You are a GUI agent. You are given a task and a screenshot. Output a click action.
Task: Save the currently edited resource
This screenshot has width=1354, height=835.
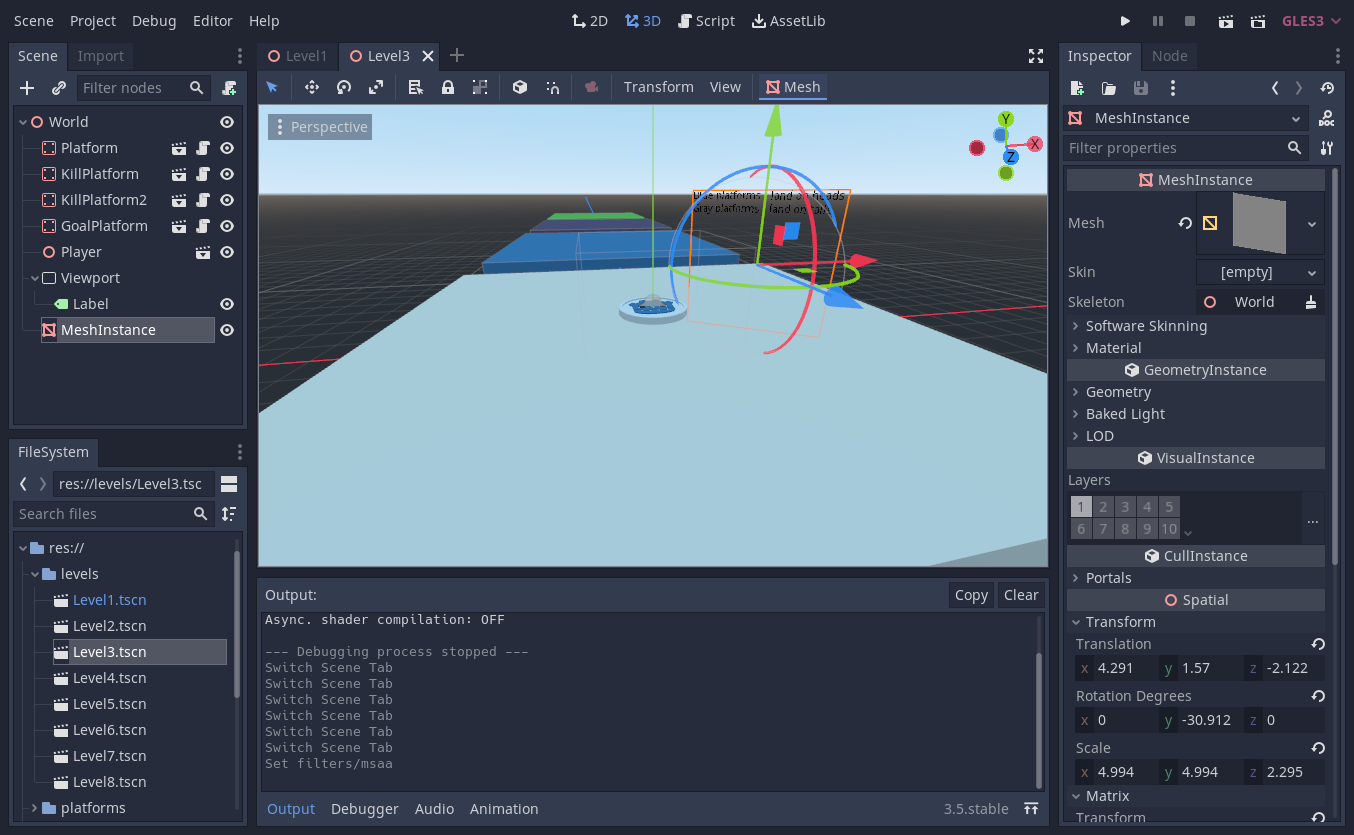click(x=1141, y=88)
